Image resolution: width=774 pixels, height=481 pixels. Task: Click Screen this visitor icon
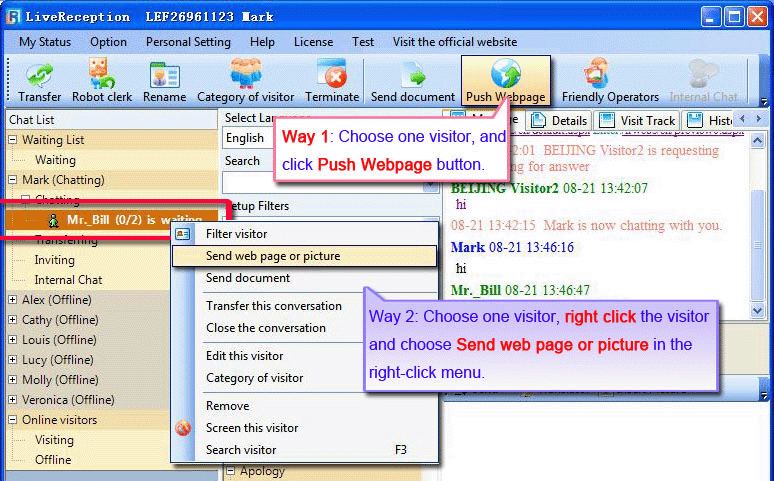click(183, 428)
